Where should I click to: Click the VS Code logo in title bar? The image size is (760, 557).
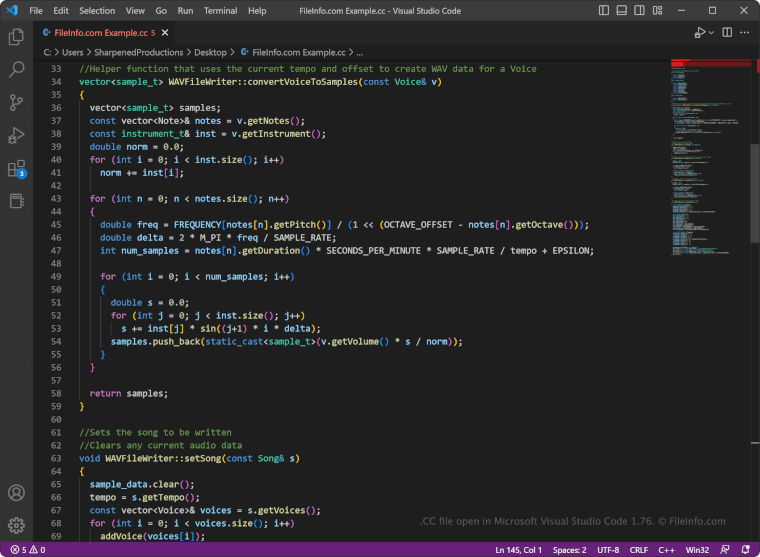tap(12, 10)
